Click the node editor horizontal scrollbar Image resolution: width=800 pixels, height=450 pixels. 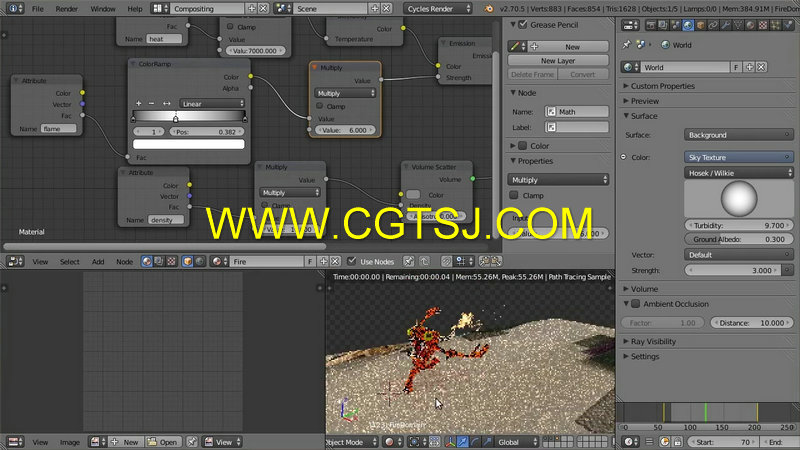tap(164, 246)
